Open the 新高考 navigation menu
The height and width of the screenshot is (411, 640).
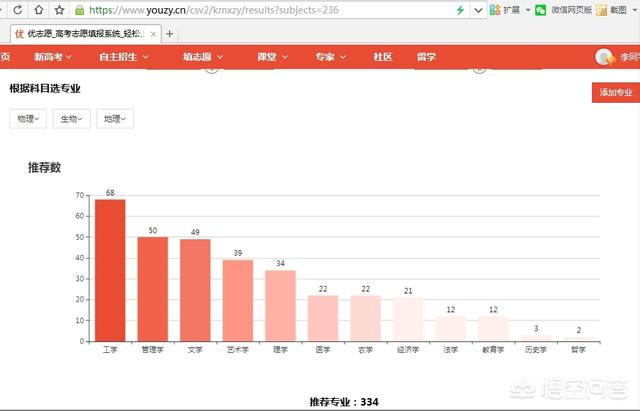click(x=53, y=57)
